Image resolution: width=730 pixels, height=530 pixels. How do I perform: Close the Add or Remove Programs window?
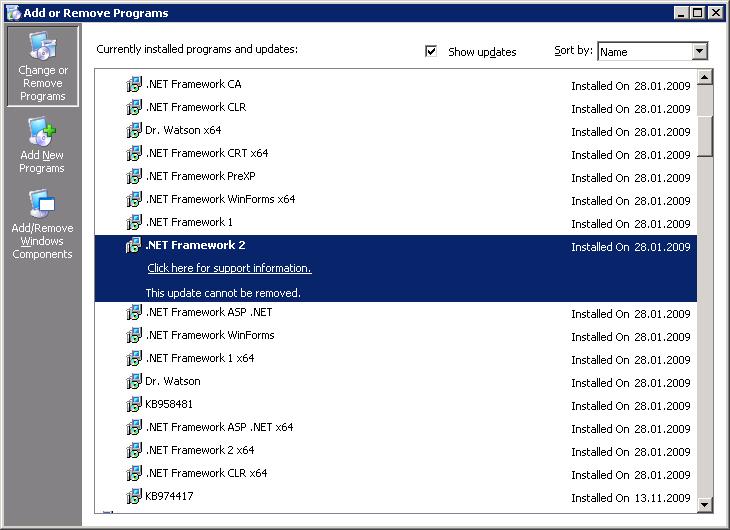[x=716, y=13]
